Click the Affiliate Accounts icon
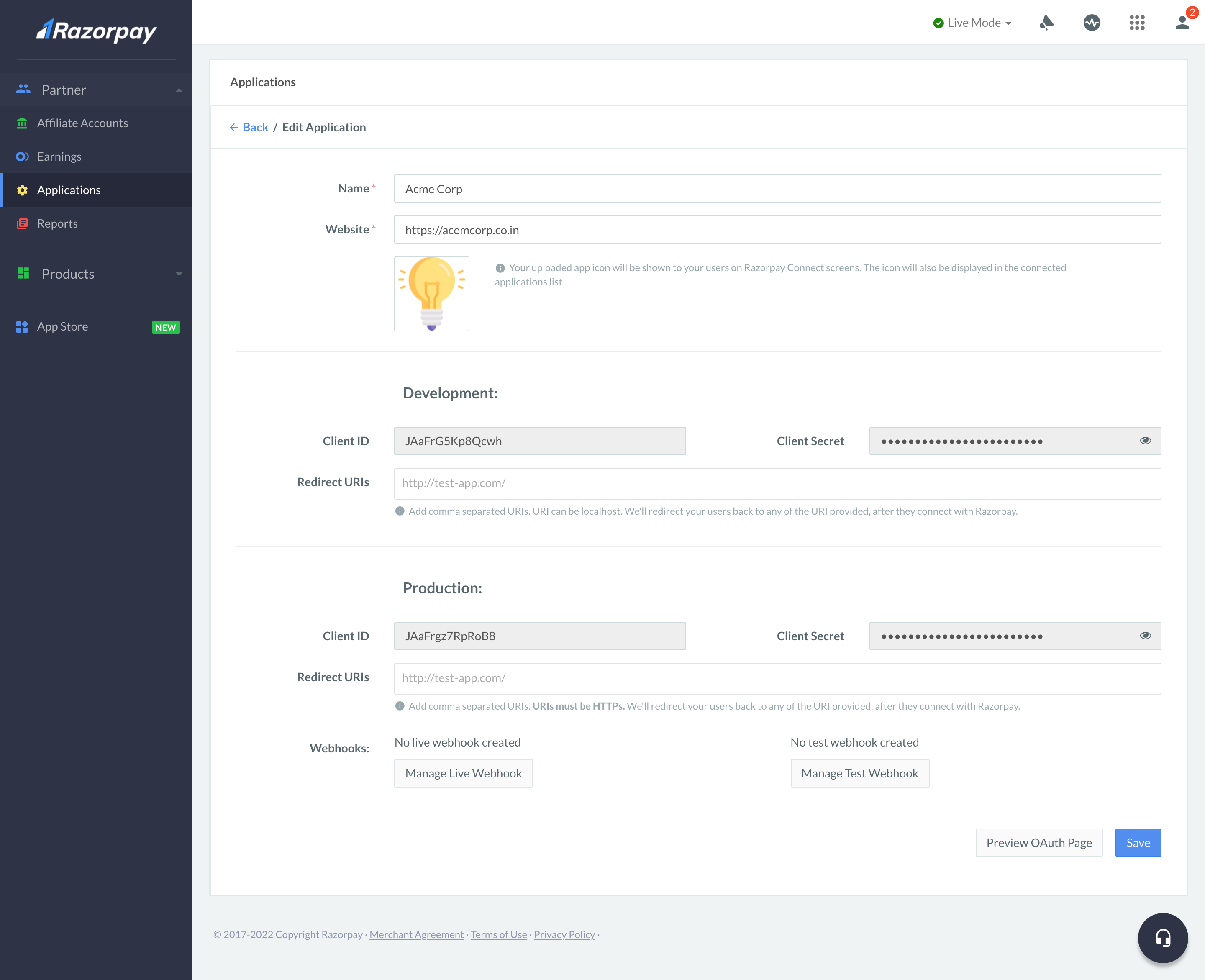The image size is (1205, 980). (x=22, y=122)
